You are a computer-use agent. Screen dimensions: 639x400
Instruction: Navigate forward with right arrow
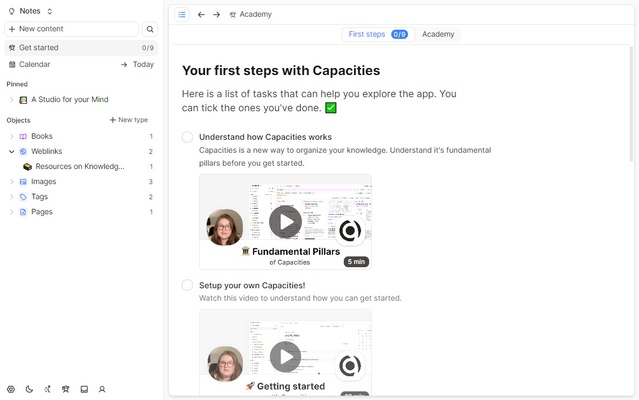coord(216,15)
